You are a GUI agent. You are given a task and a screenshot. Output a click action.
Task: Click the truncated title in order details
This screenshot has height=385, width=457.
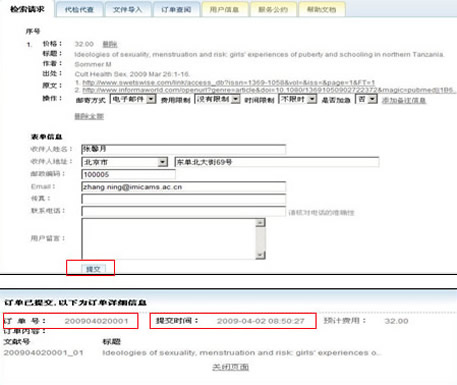(241, 352)
